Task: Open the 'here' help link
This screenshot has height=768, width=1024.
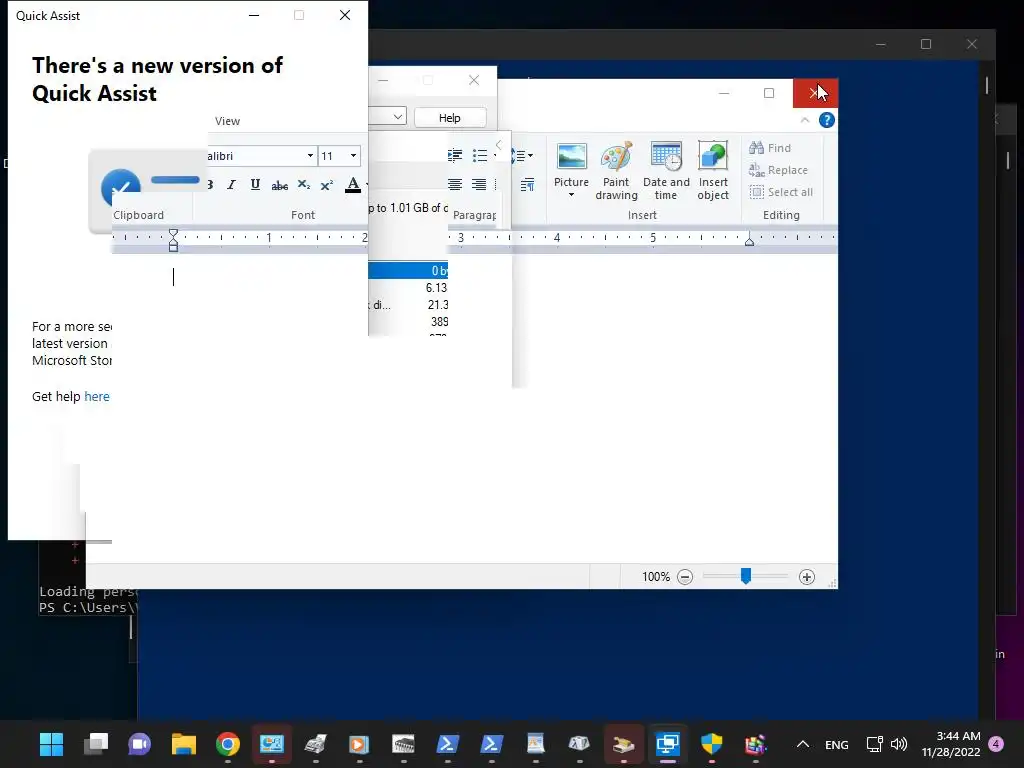Action: pyautogui.click(x=97, y=396)
